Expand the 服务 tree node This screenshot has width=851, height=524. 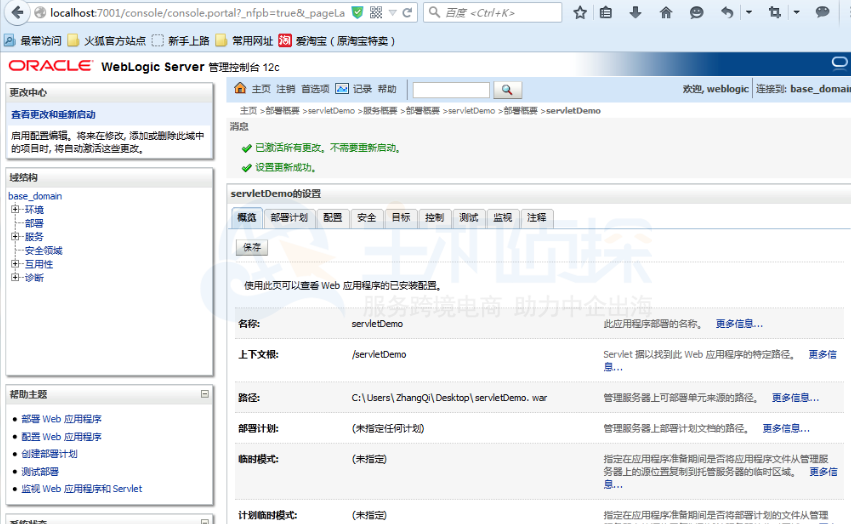[x=15, y=236]
